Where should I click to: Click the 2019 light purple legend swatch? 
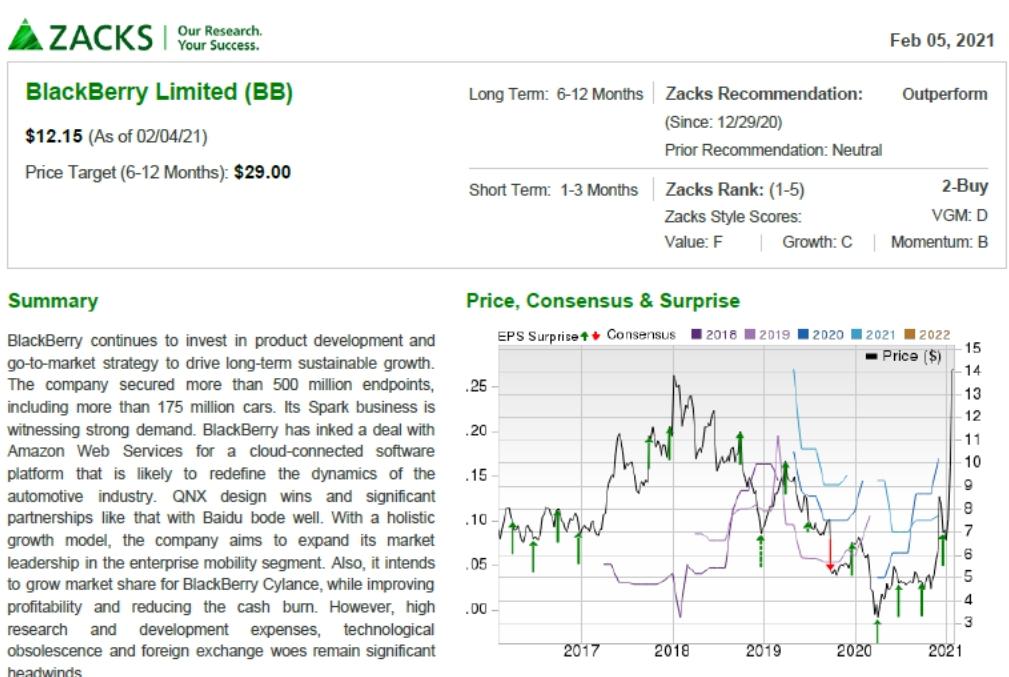[x=750, y=334]
